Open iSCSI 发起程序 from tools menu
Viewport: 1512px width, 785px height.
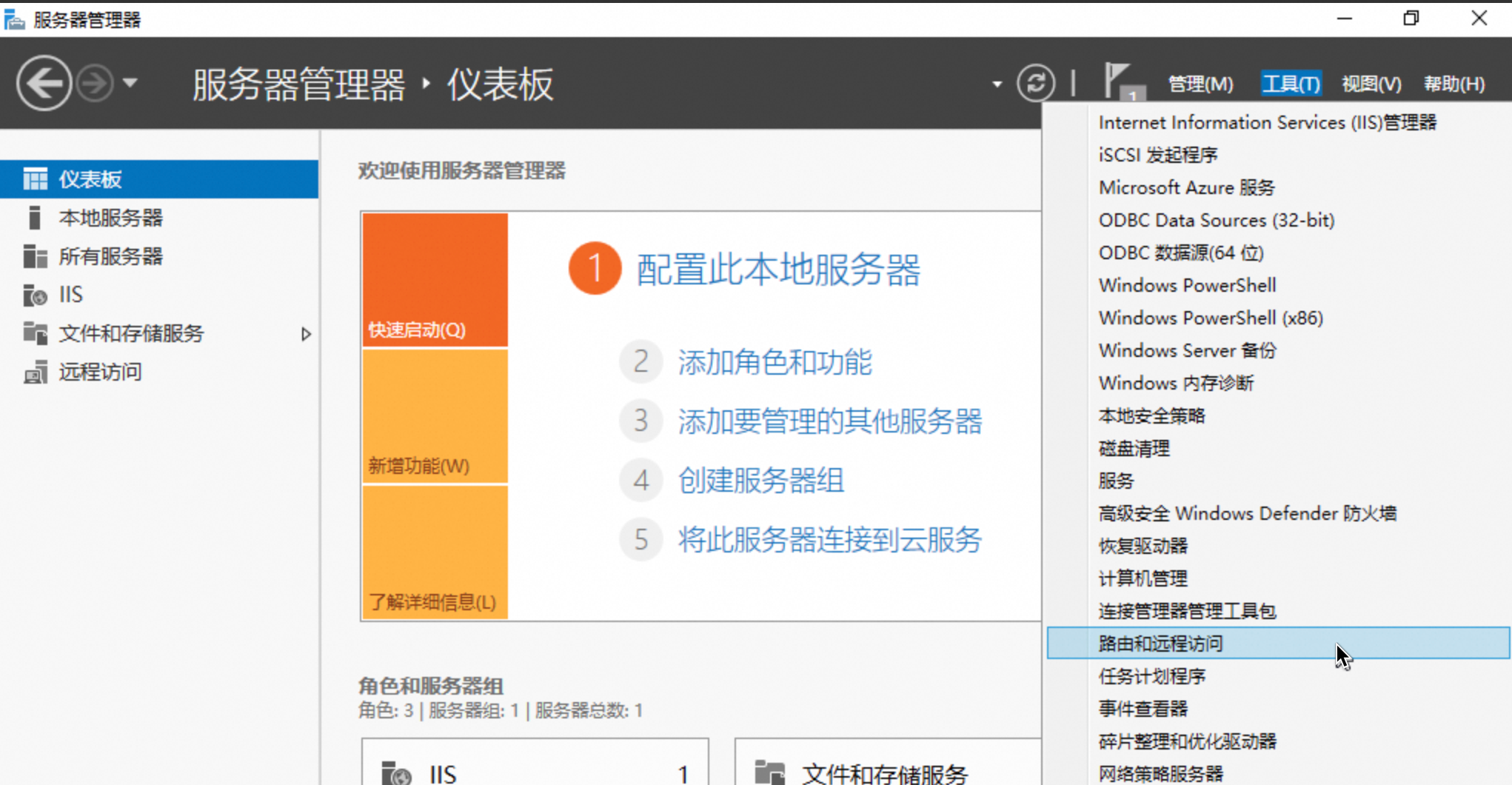click(1278, 155)
